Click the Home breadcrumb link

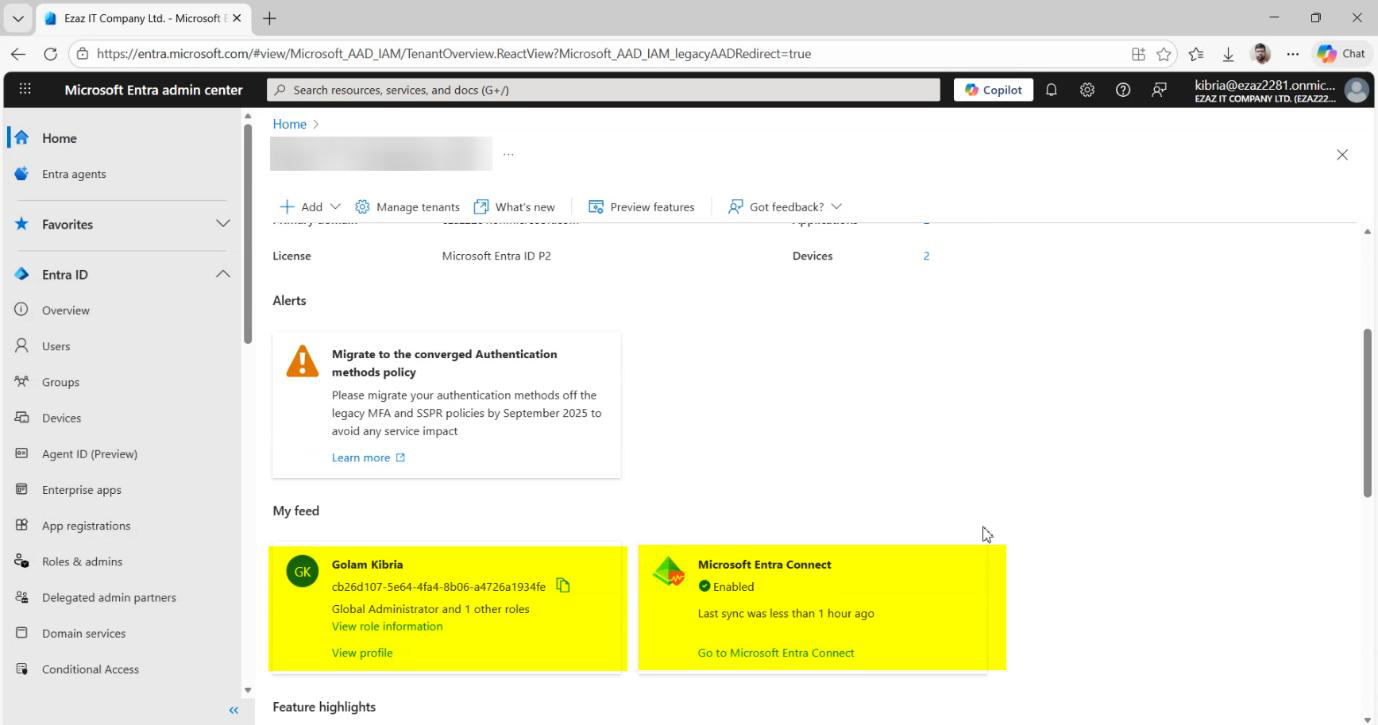pos(289,124)
